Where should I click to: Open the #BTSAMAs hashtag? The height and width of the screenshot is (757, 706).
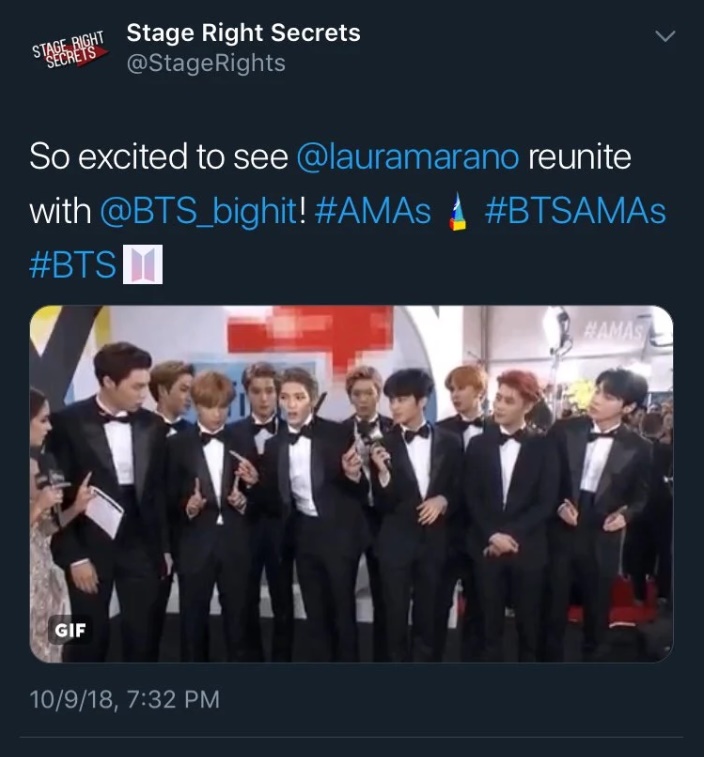574,213
